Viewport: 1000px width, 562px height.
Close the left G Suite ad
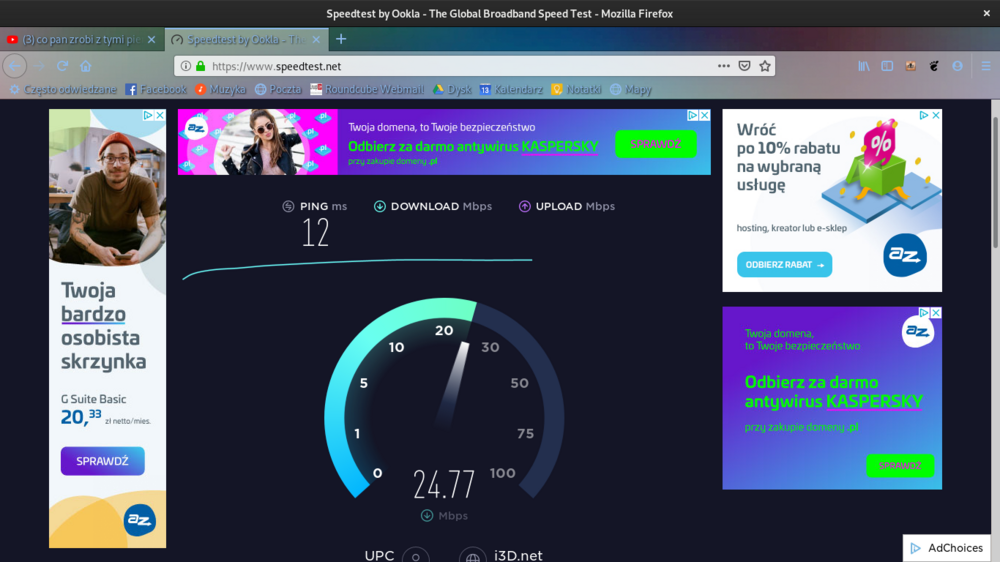160,115
